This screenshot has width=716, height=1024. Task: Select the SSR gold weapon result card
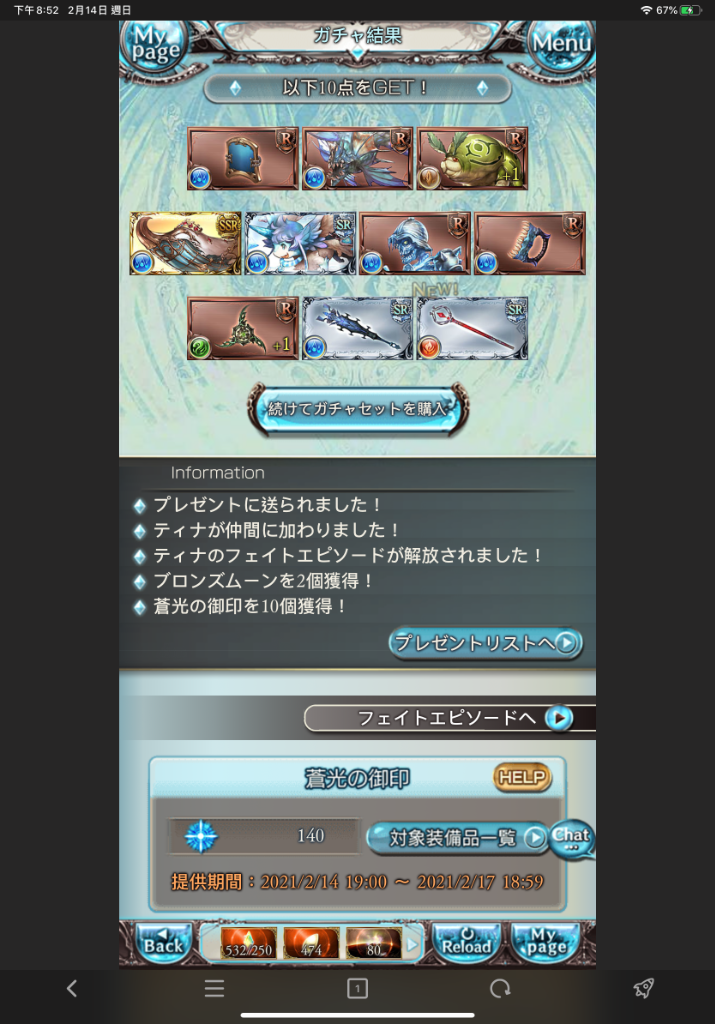pyautogui.click(x=186, y=243)
